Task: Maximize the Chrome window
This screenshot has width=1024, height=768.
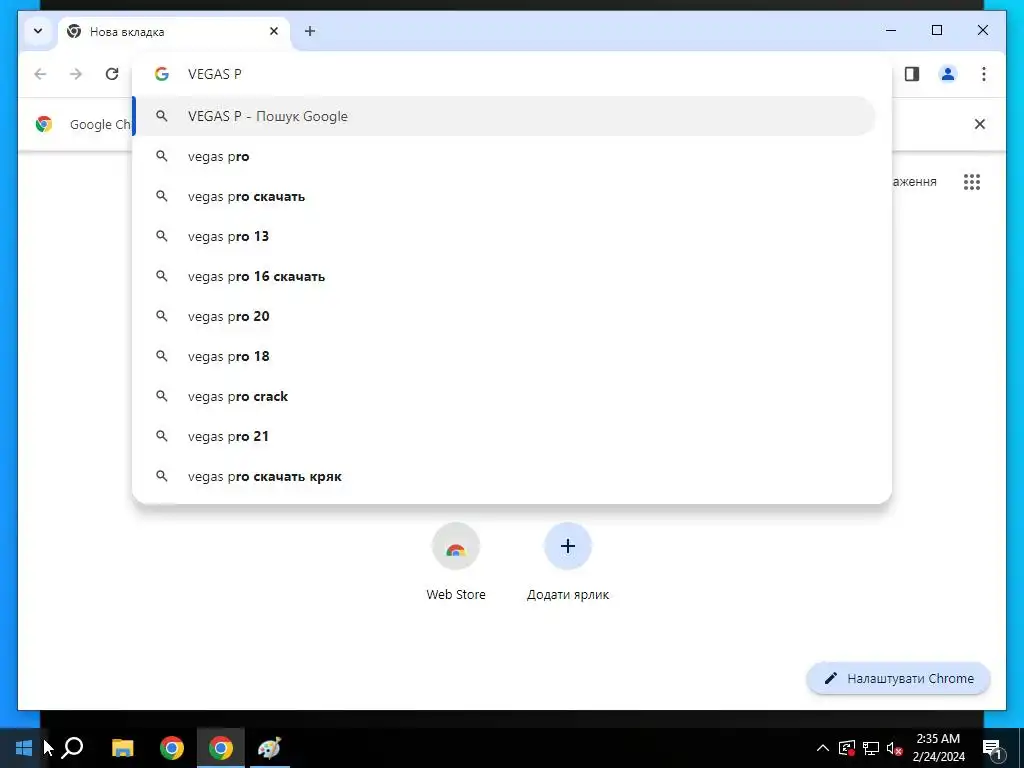Action: tap(936, 30)
